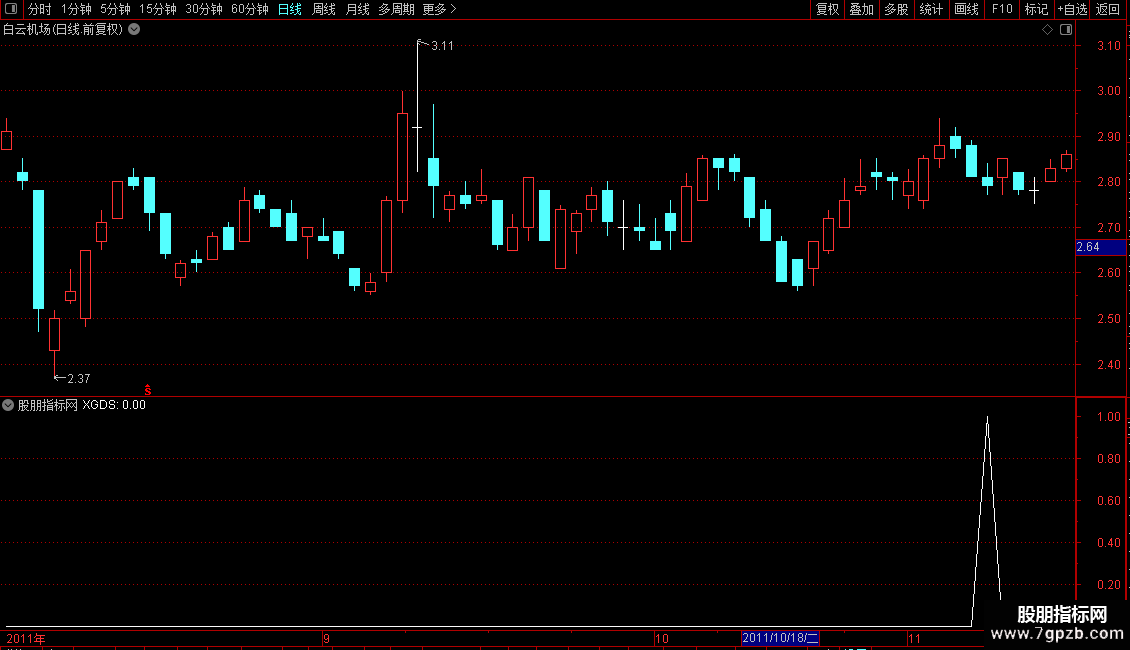Click the 2011年 label on time axis
Image resolution: width=1130 pixels, height=650 pixels.
click(x=26, y=638)
